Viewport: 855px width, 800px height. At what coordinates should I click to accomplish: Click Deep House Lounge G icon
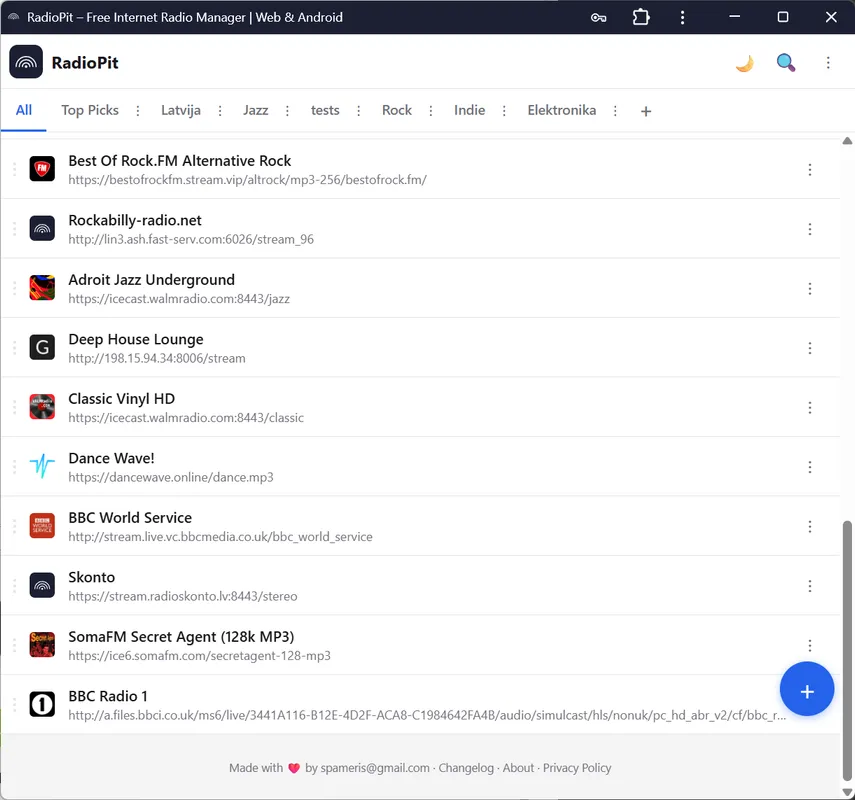click(x=42, y=347)
